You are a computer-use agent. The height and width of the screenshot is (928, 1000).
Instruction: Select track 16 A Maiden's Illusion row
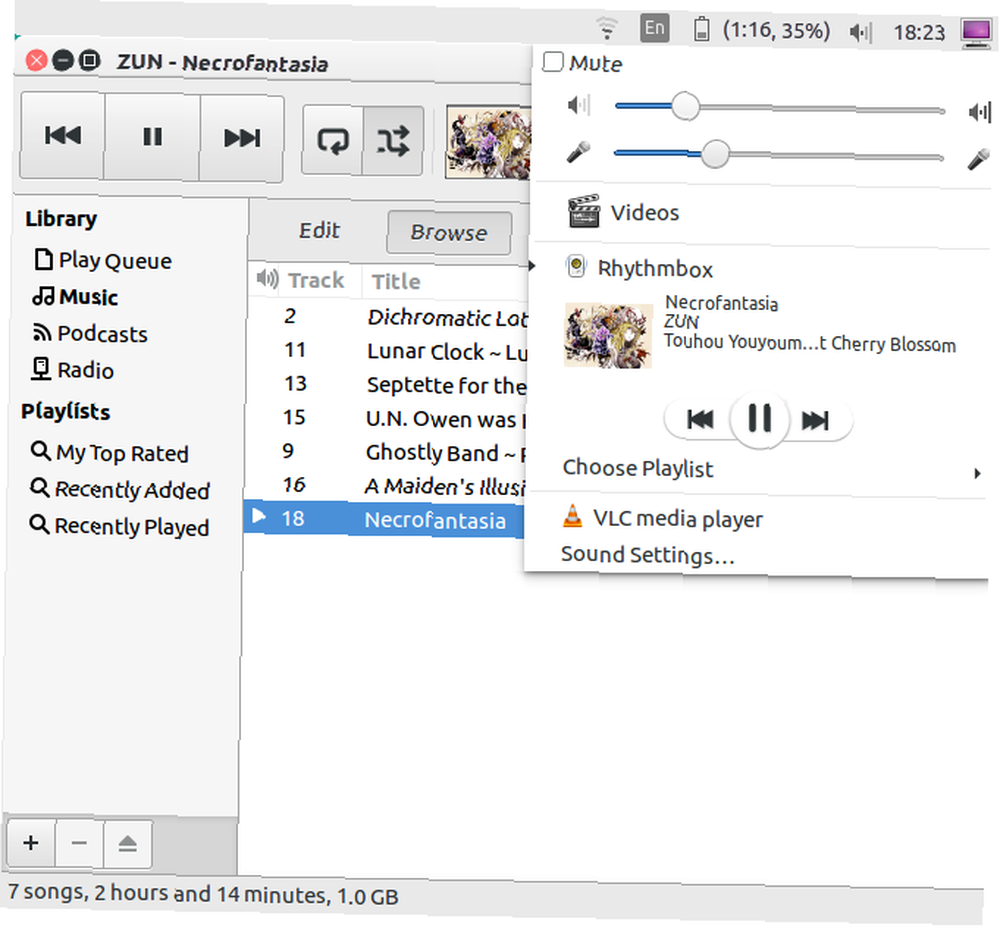pos(386,486)
